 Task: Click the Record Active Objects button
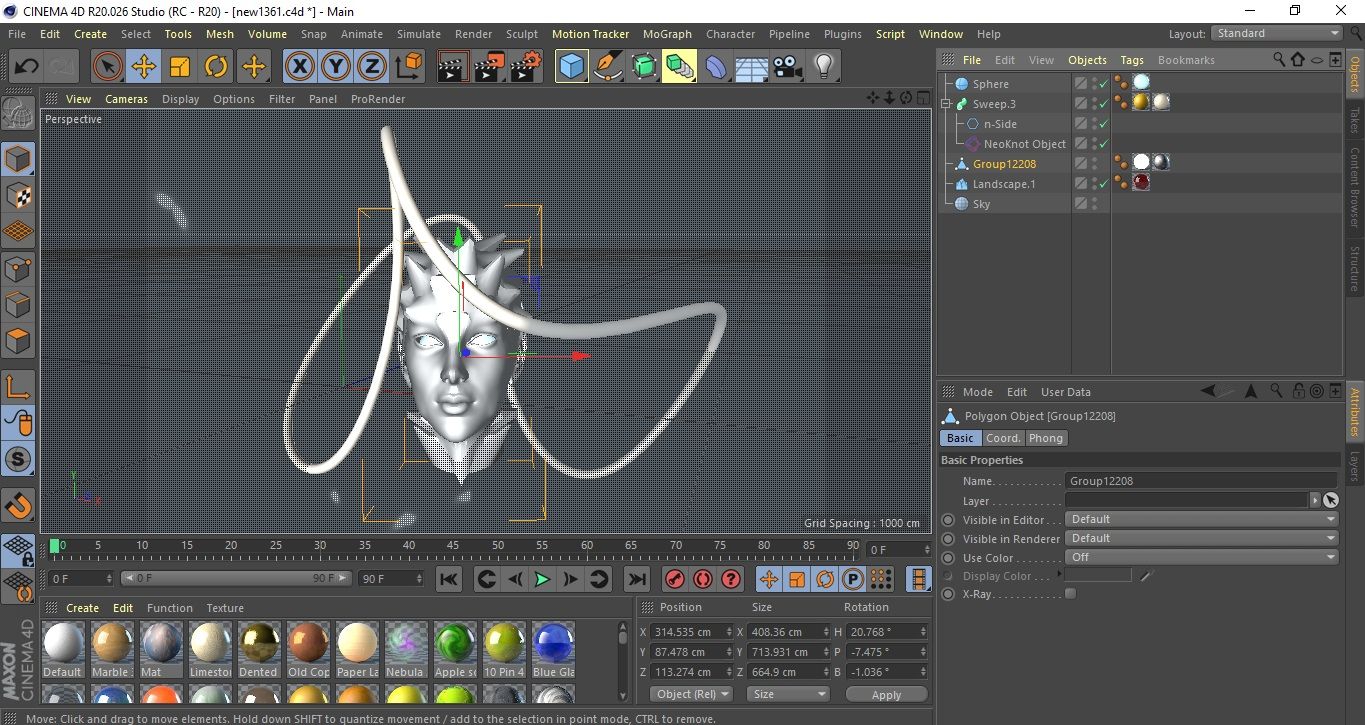[x=674, y=579]
